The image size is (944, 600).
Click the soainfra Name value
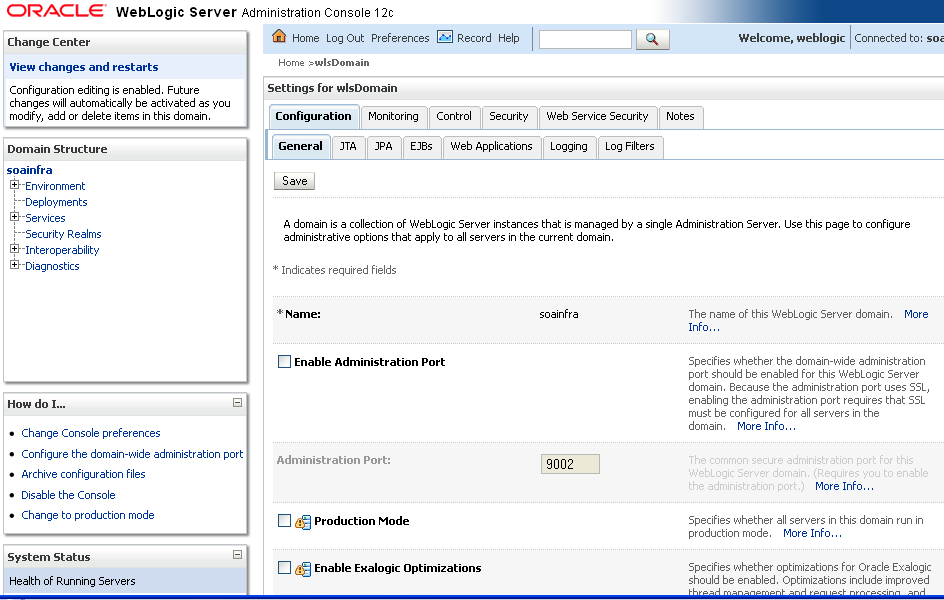tap(559, 314)
